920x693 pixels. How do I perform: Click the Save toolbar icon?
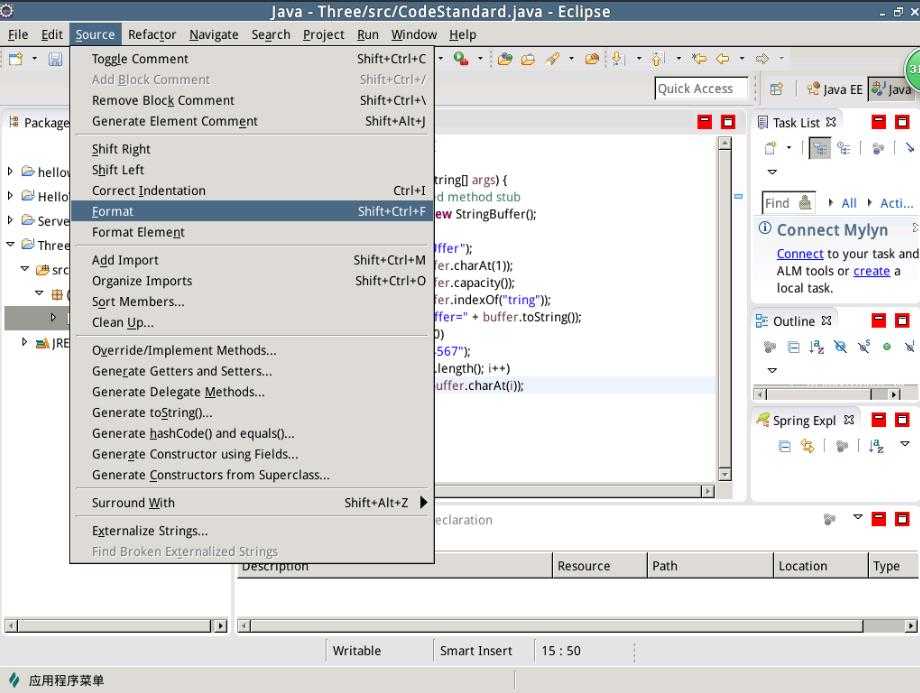[55, 59]
